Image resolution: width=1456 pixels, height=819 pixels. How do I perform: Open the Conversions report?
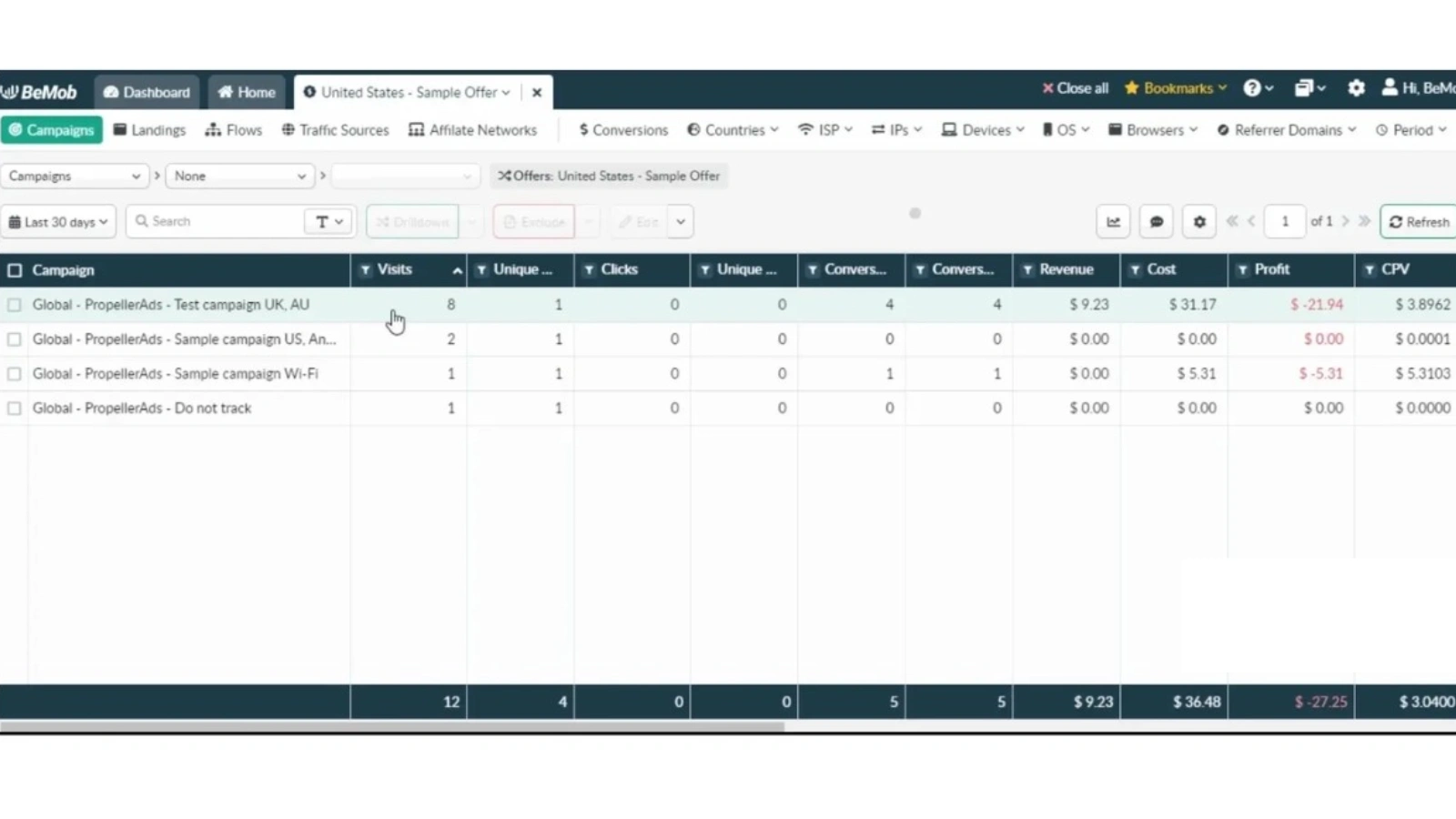(622, 129)
